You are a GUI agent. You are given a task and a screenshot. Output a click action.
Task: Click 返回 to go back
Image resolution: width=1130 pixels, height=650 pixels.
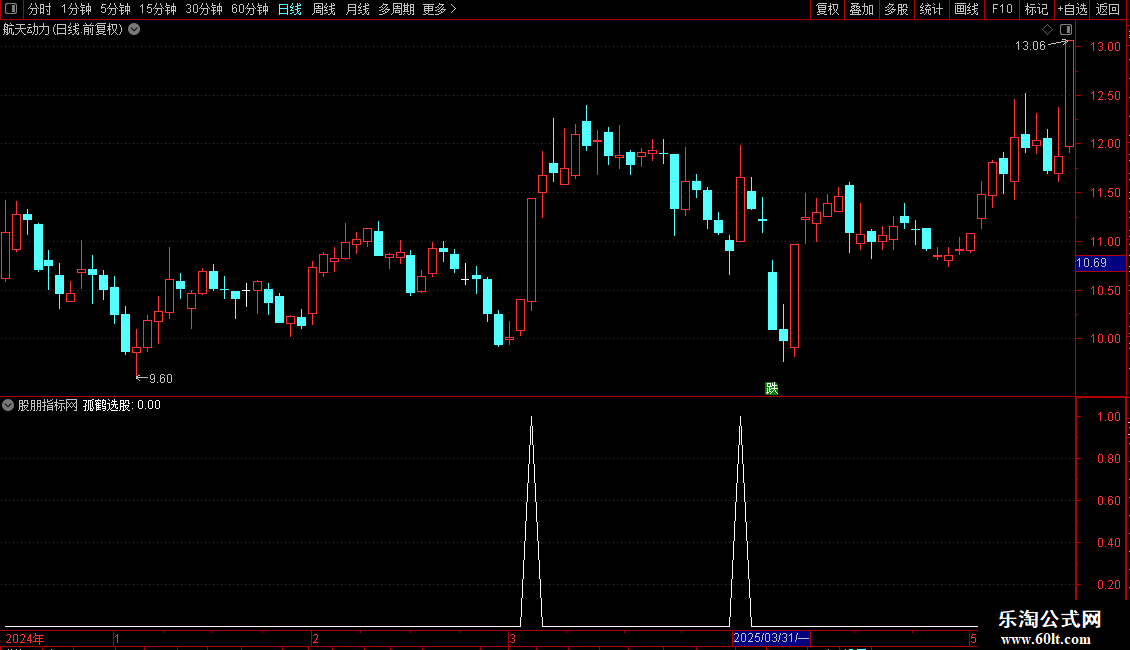(x=1108, y=9)
